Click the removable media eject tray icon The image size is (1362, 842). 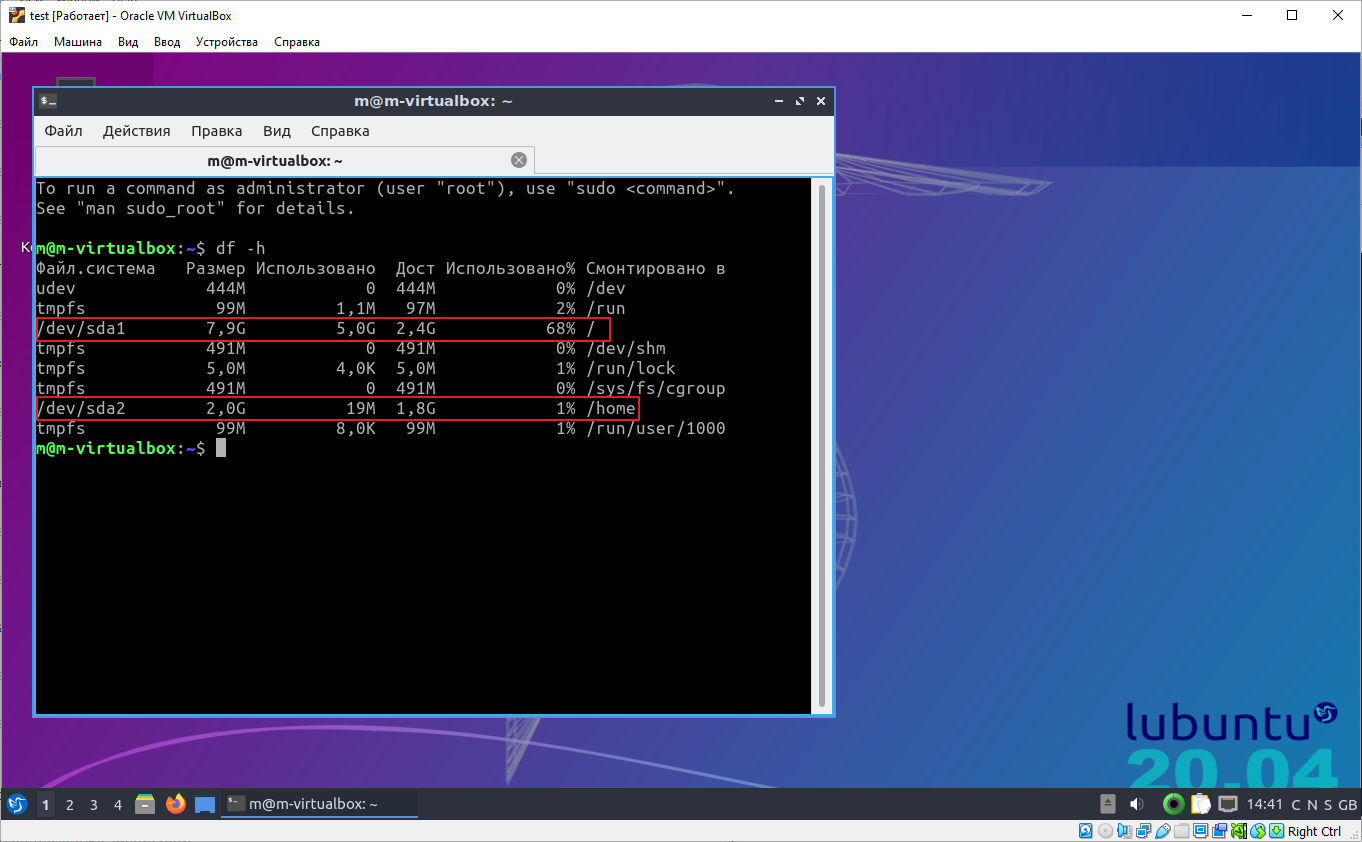coord(1108,804)
